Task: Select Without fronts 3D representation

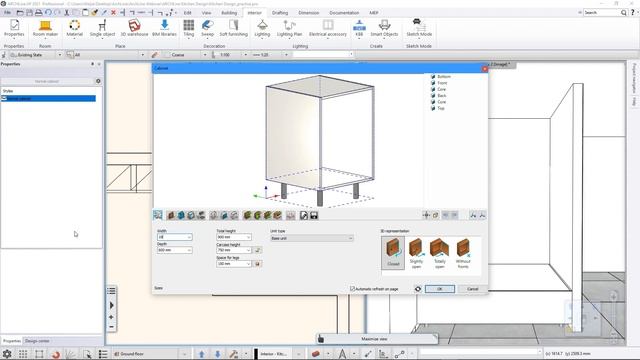Action: (x=463, y=253)
